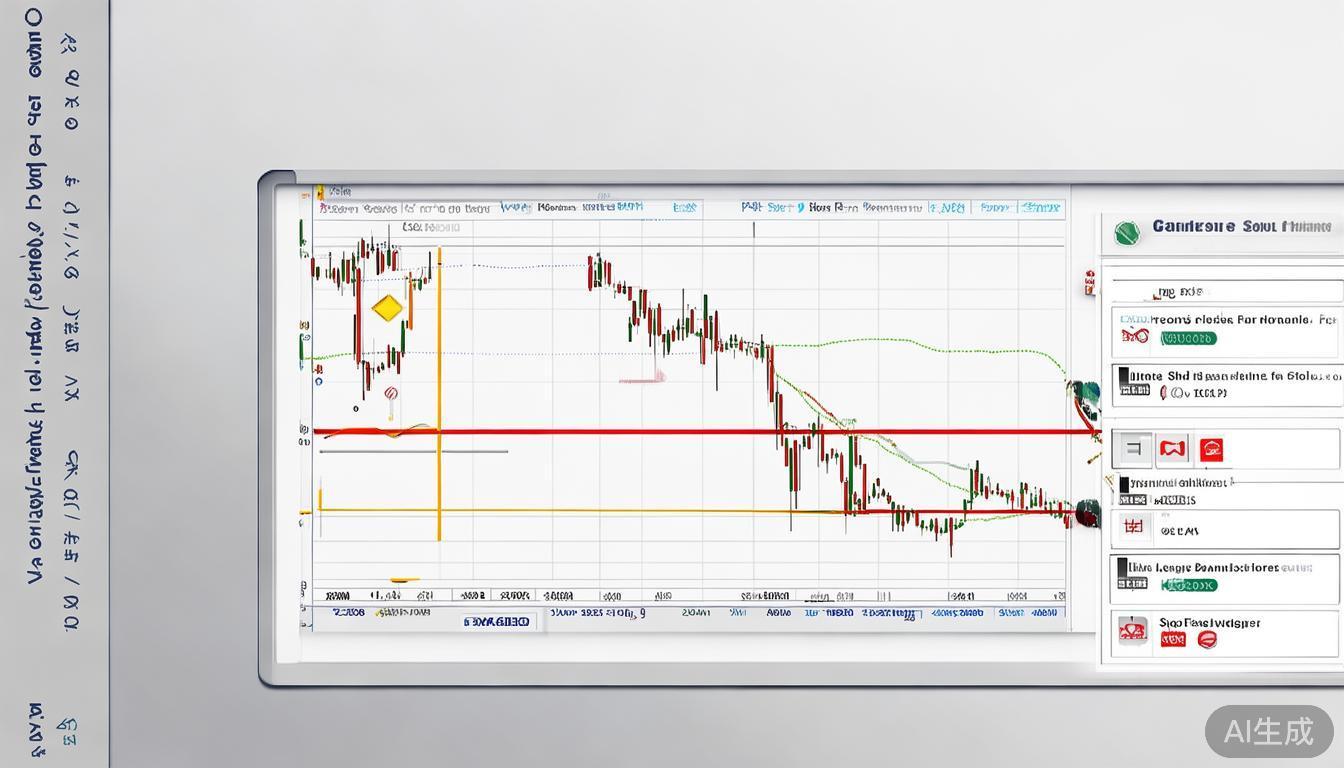
Task: Expand the second card with the black marker
Action: [x=1225, y=385]
